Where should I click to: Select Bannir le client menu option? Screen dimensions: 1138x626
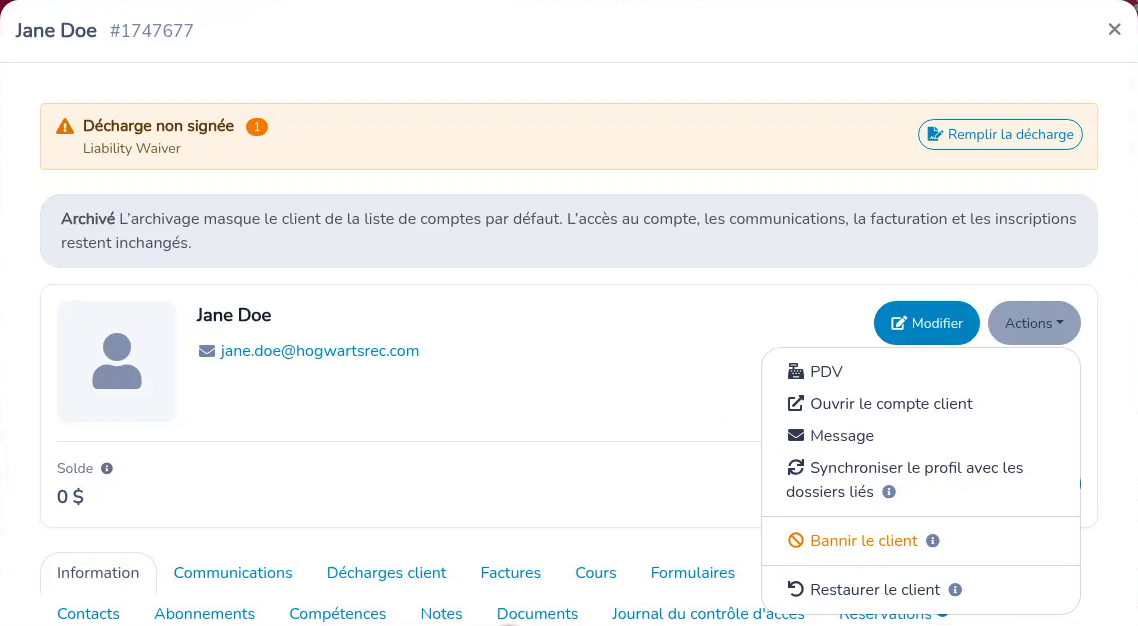pyautogui.click(x=921, y=540)
